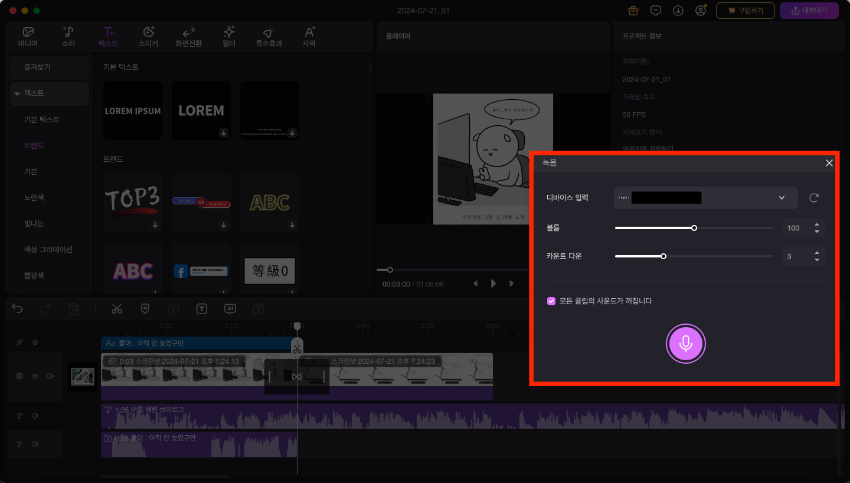Click the 볼륨 volume slider handle
This screenshot has width=850, height=483.
tap(694, 228)
